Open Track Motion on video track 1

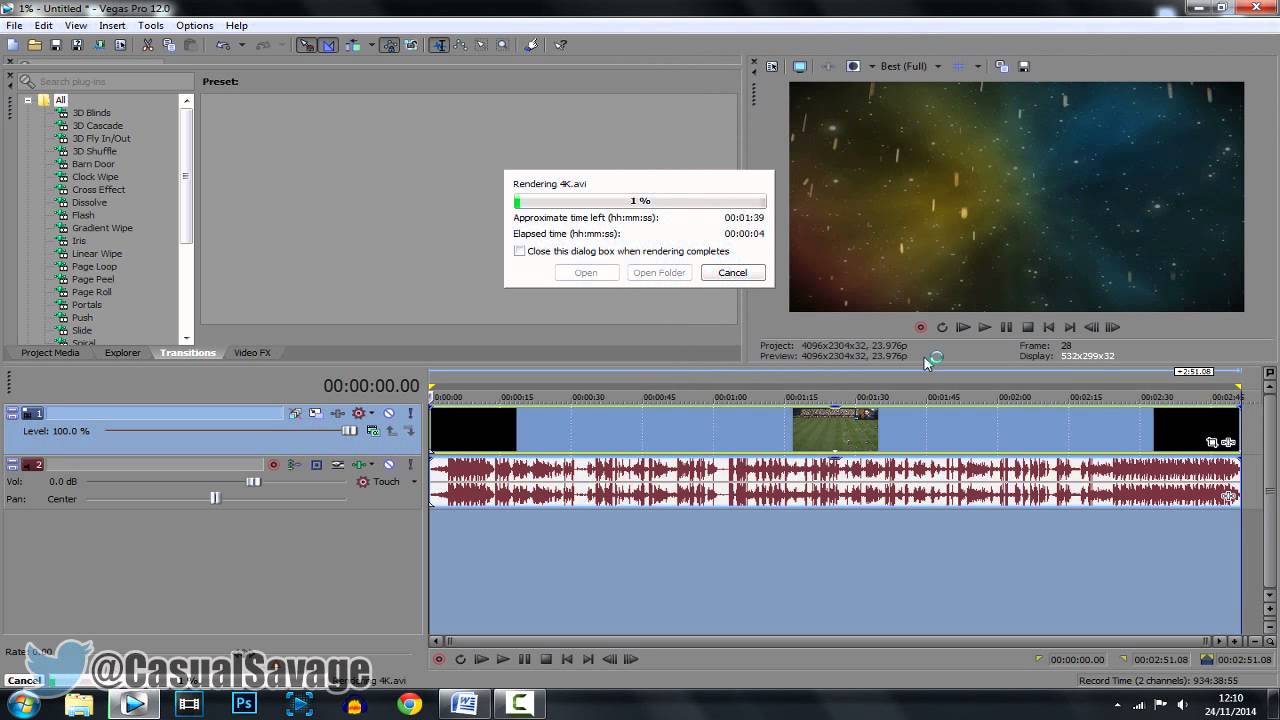[316, 413]
